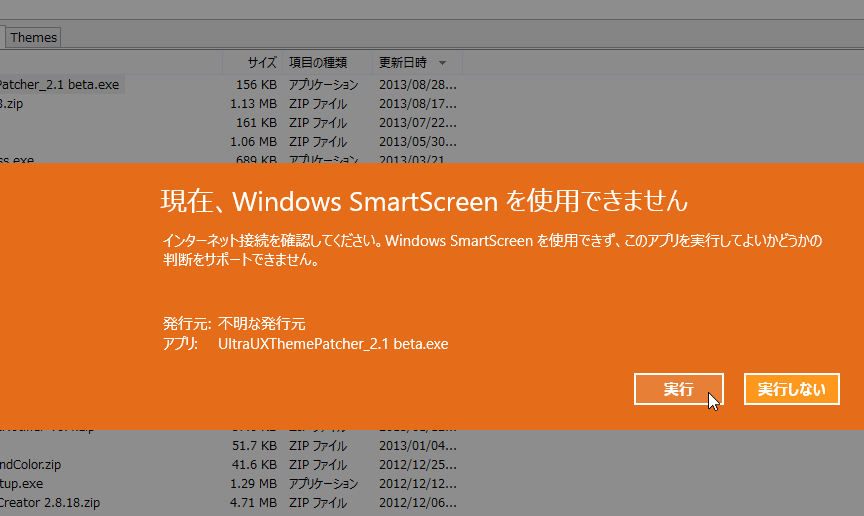Open 更新日時 column dropdown arrow
This screenshot has height=516, width=864.
coord(442,63)
